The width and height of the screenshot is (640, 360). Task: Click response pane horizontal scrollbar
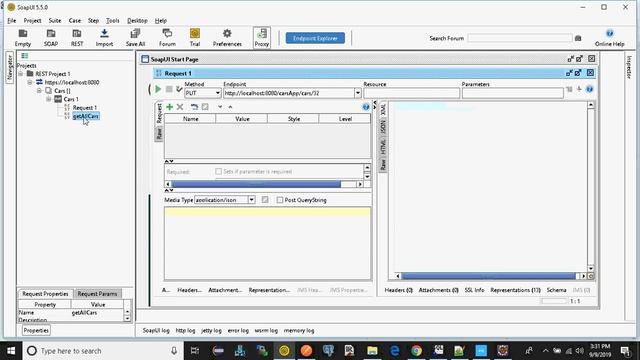(490, 276)
